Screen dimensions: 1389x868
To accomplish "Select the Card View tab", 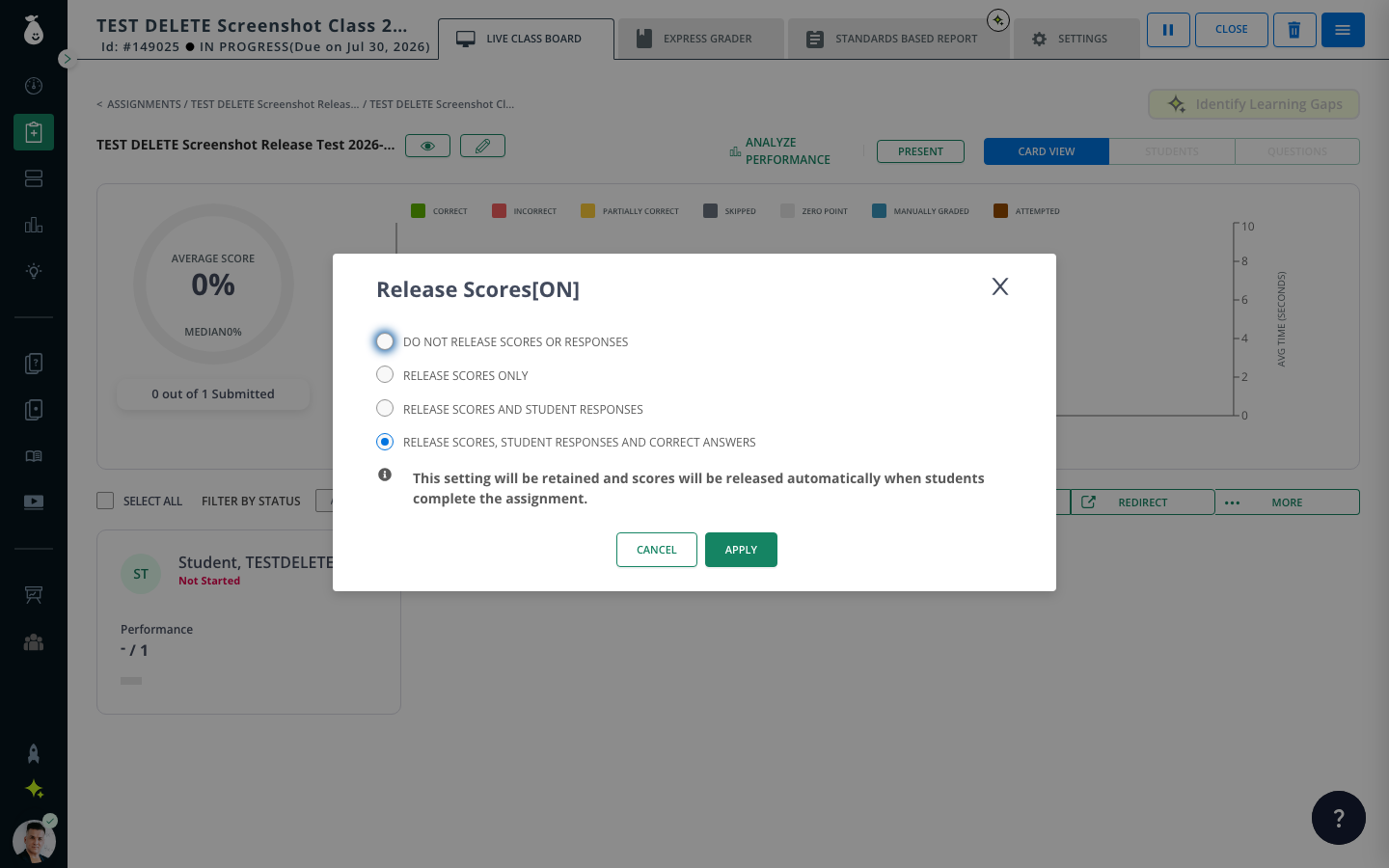I will 1047,151.
